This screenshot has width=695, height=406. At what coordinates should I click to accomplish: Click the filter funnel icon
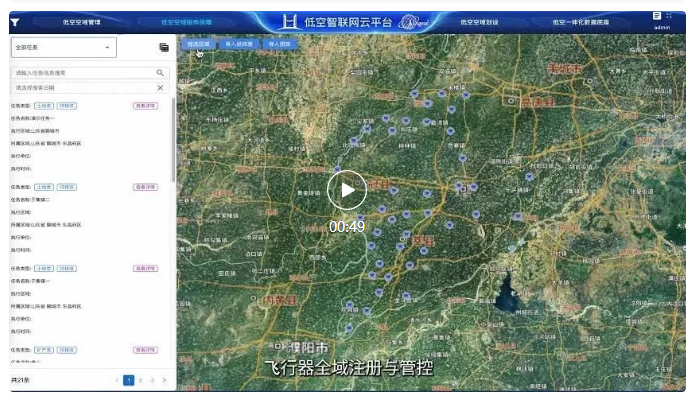[14, 21]
